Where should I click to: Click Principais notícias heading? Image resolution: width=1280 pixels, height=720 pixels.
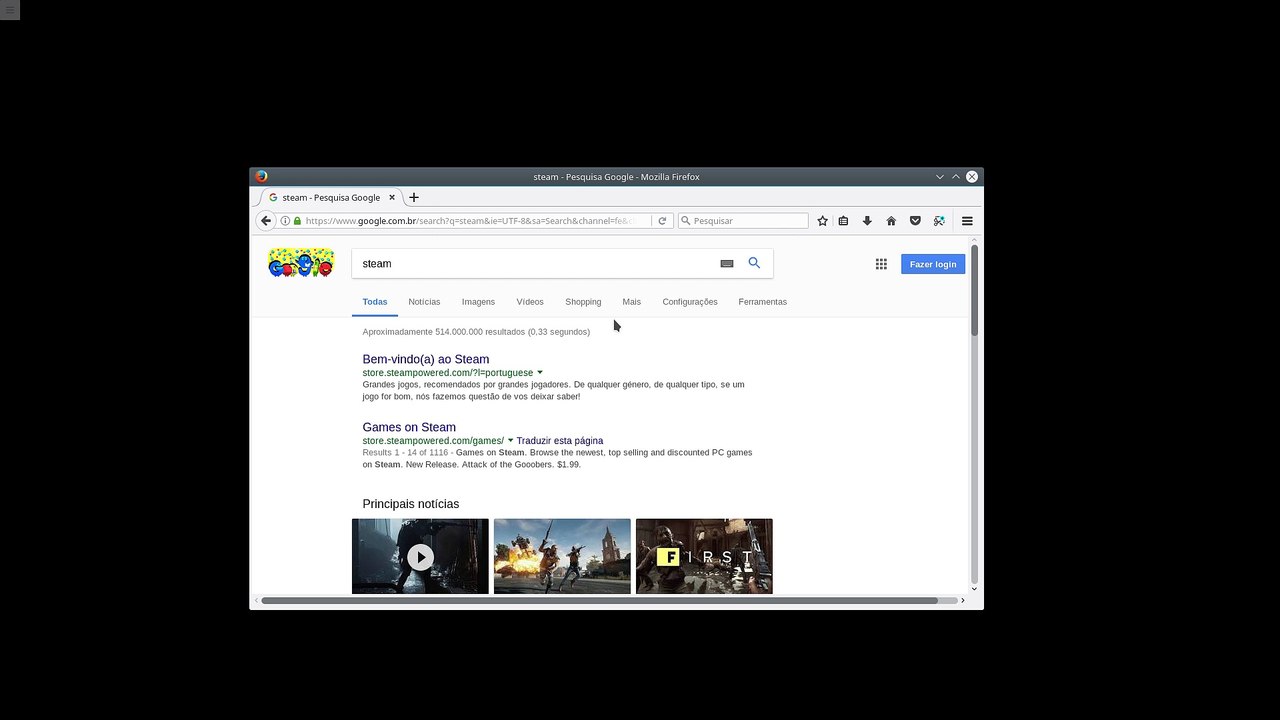coord(411,504)
